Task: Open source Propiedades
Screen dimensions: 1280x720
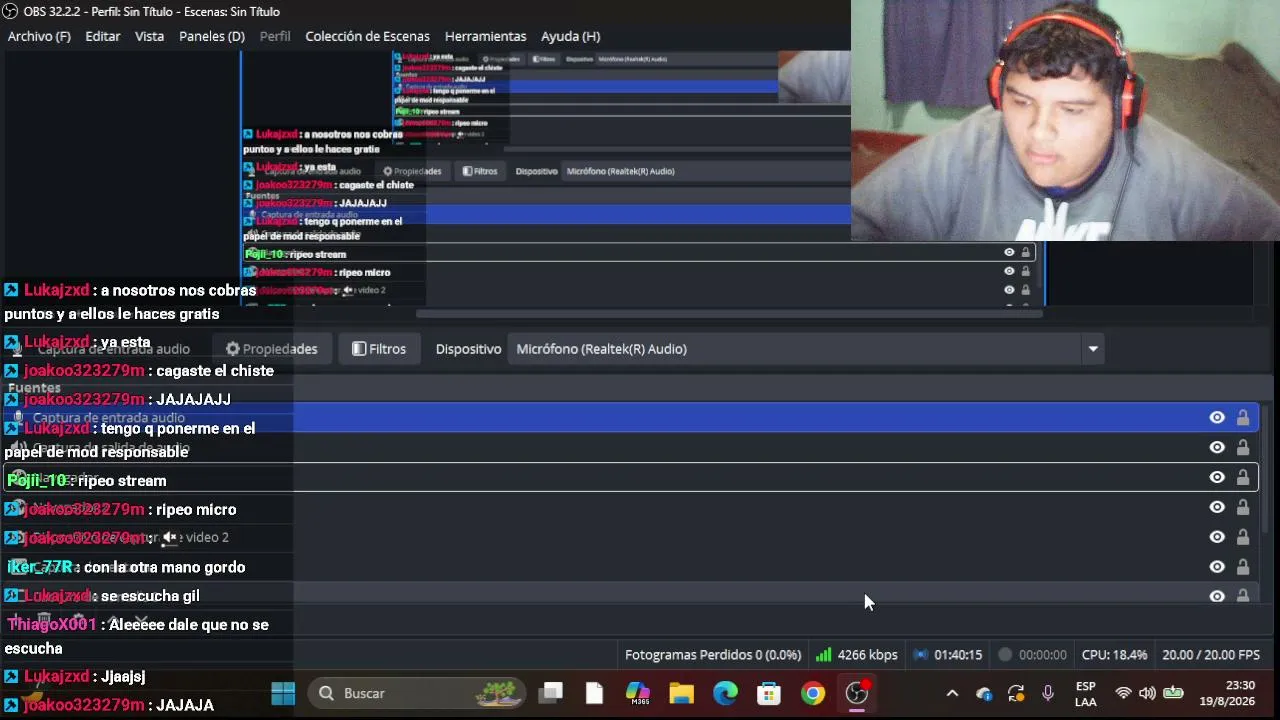Action: 271,349
